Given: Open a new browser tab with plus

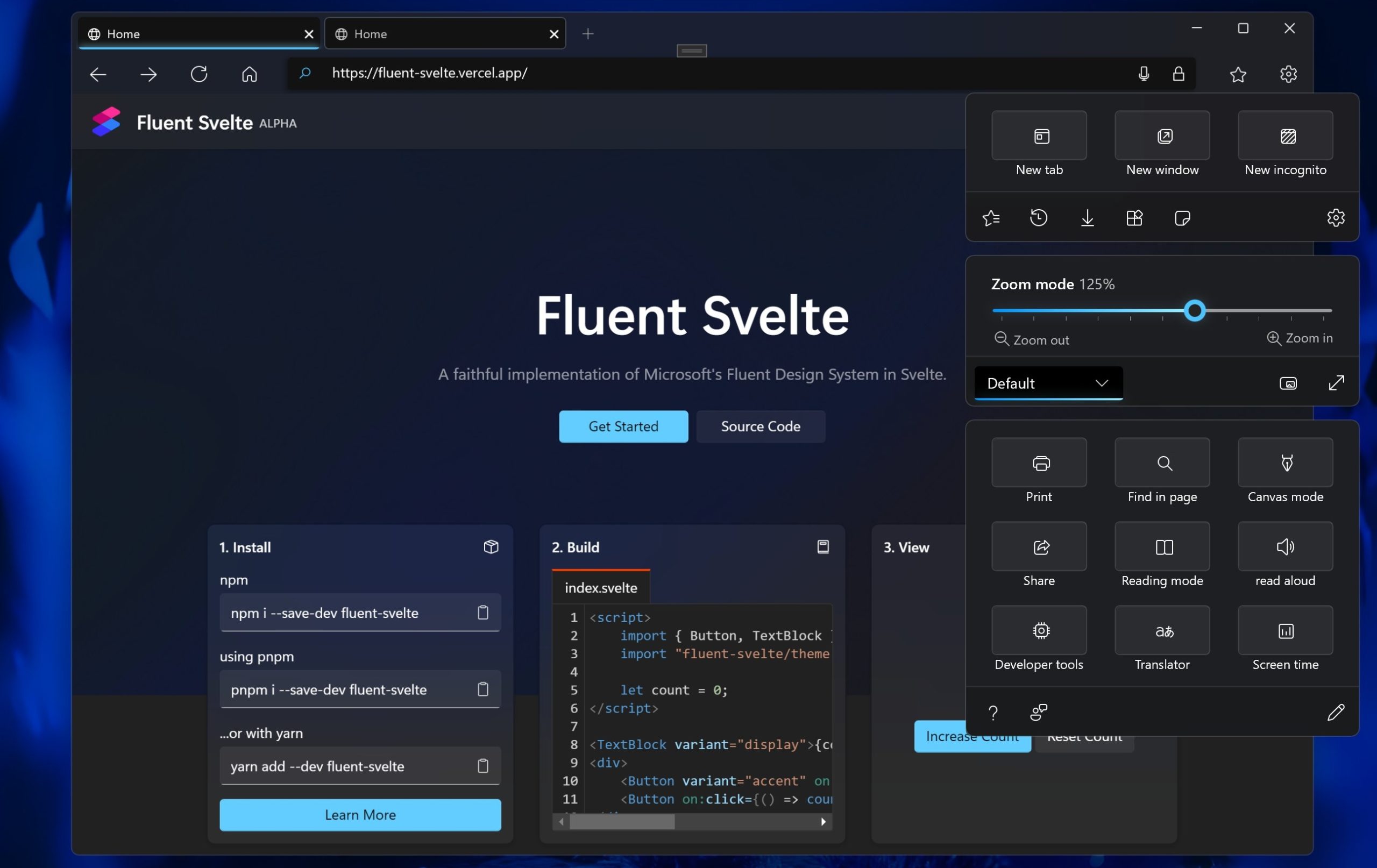Looking at the screenshot, I should (587, 34).
